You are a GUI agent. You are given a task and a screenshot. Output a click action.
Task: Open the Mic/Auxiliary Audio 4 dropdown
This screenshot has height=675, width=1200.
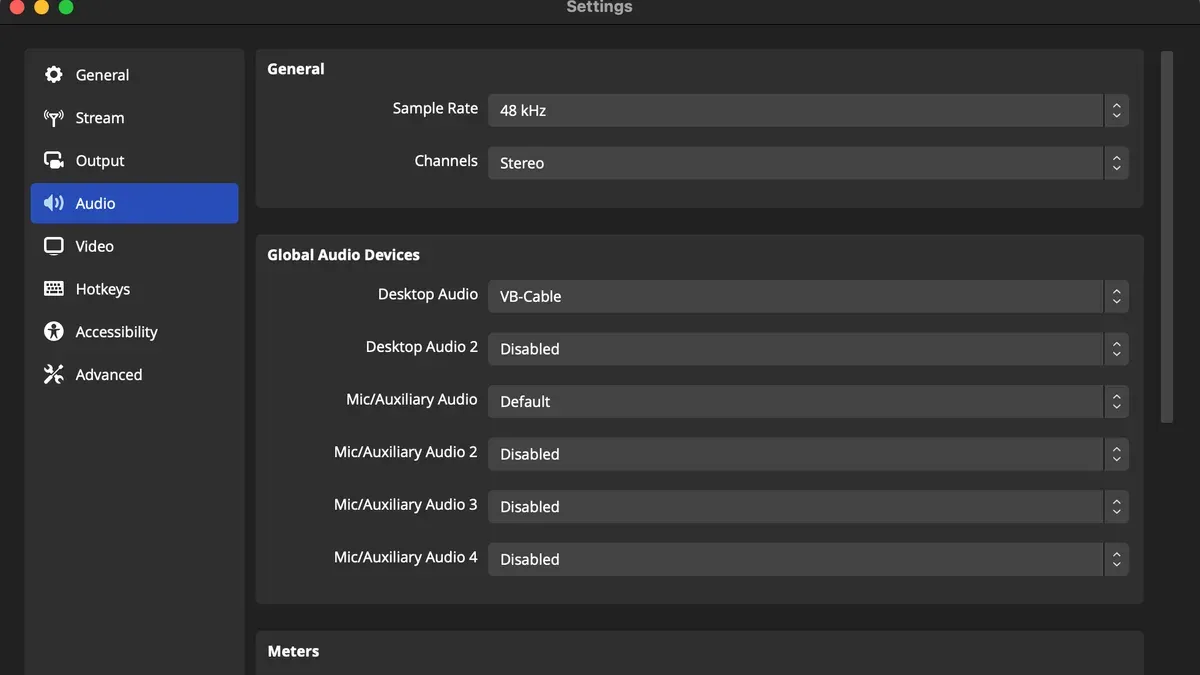click(808, 559)
